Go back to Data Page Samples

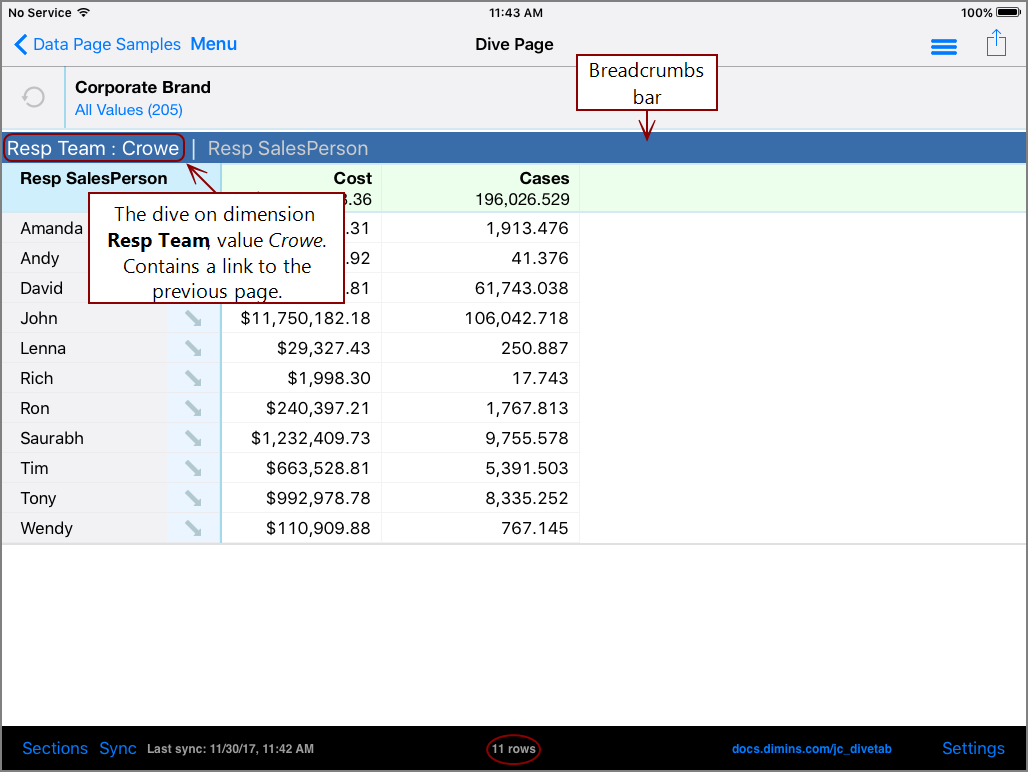pyautogui.click(x=97, y=45)
